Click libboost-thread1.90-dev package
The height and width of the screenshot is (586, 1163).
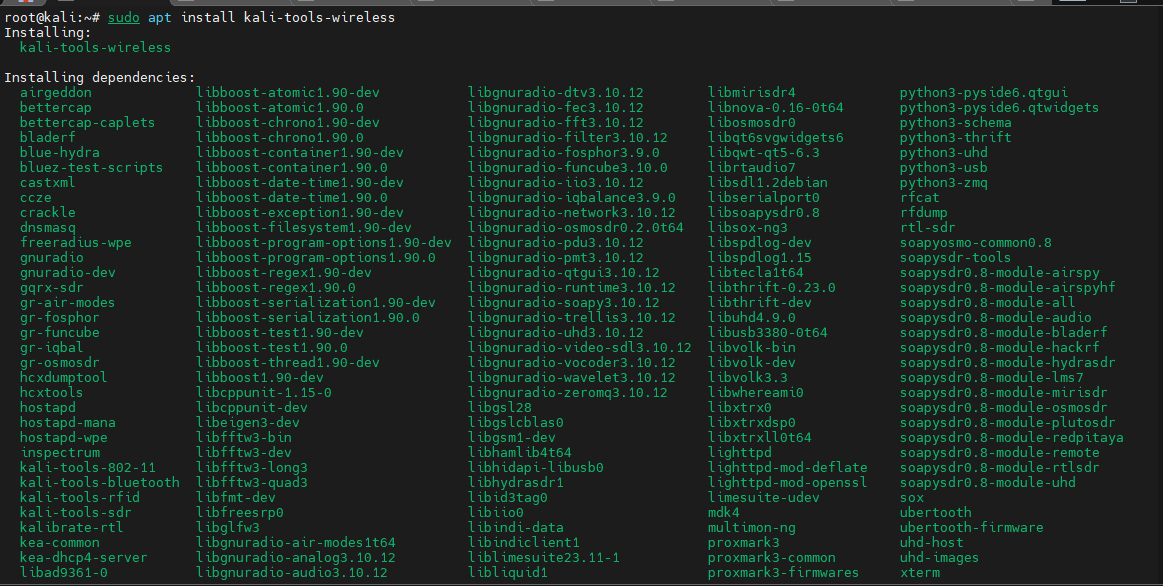[x=288, y=363]
